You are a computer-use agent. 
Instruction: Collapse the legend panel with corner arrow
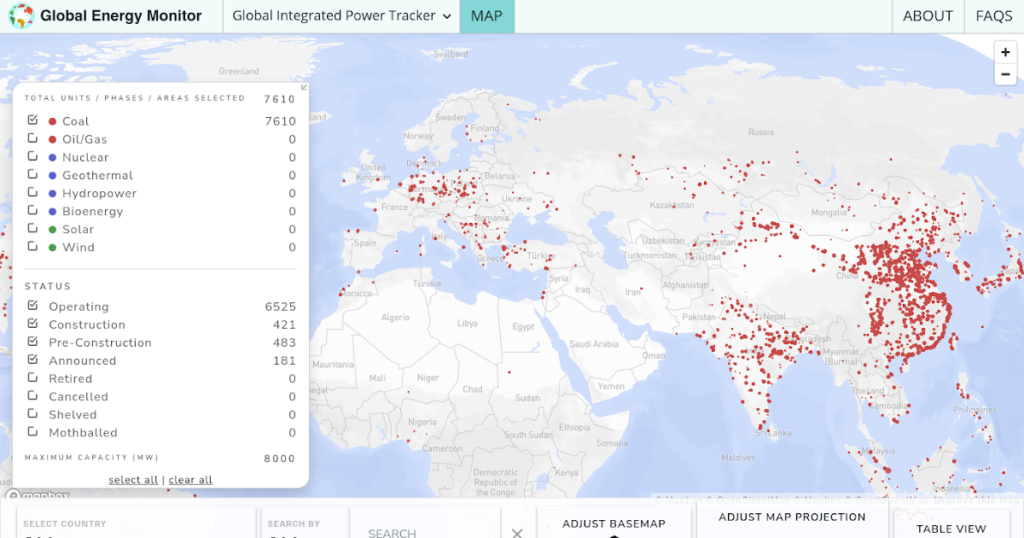(304, 88)
